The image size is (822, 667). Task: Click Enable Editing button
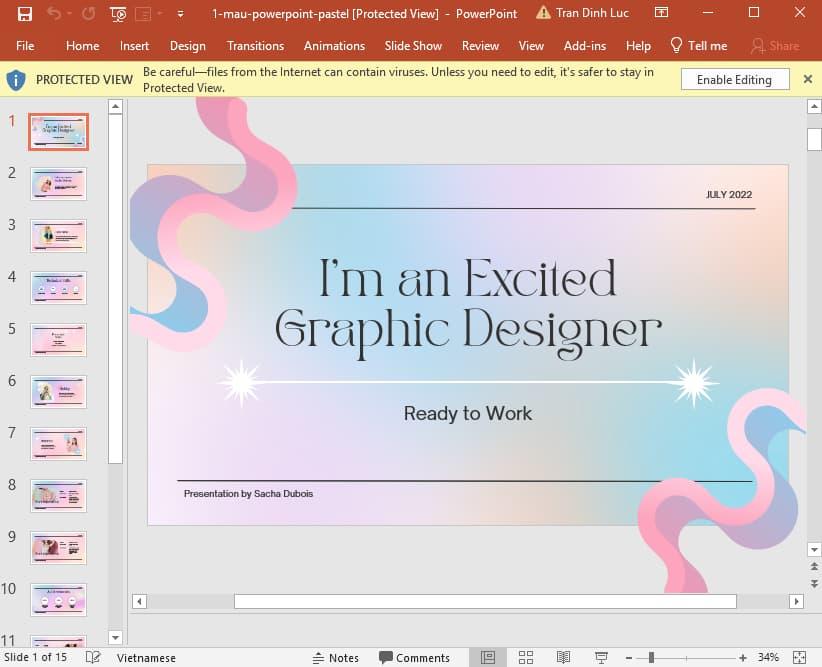click(734, 80)
